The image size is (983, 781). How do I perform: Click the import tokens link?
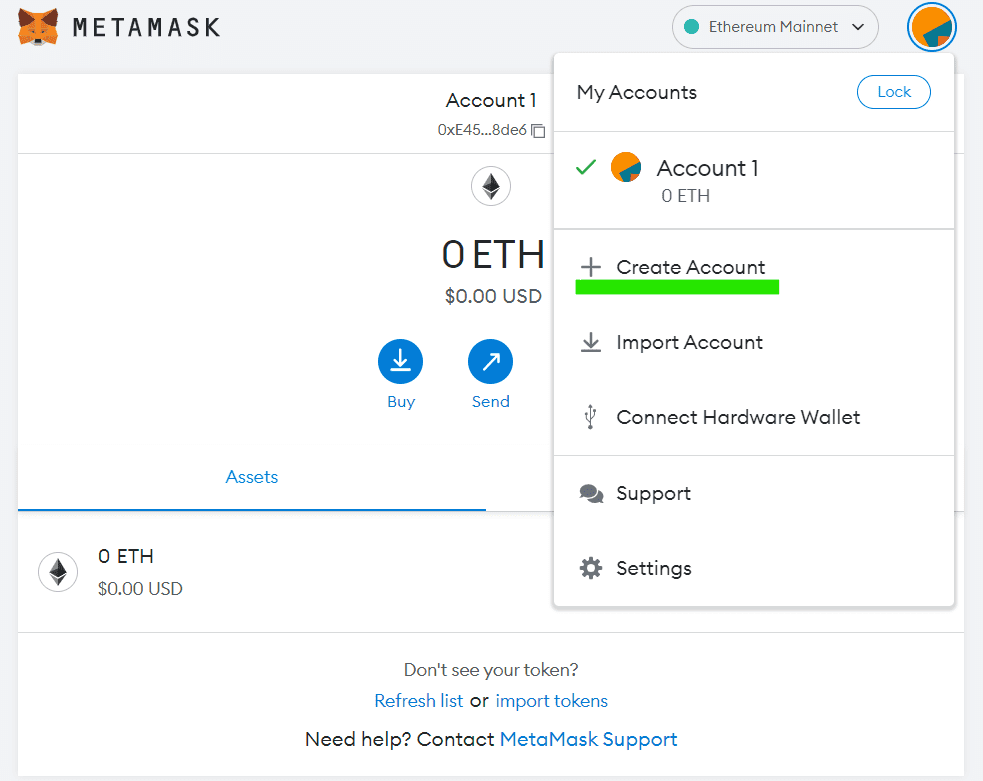[x=552, y=700]
